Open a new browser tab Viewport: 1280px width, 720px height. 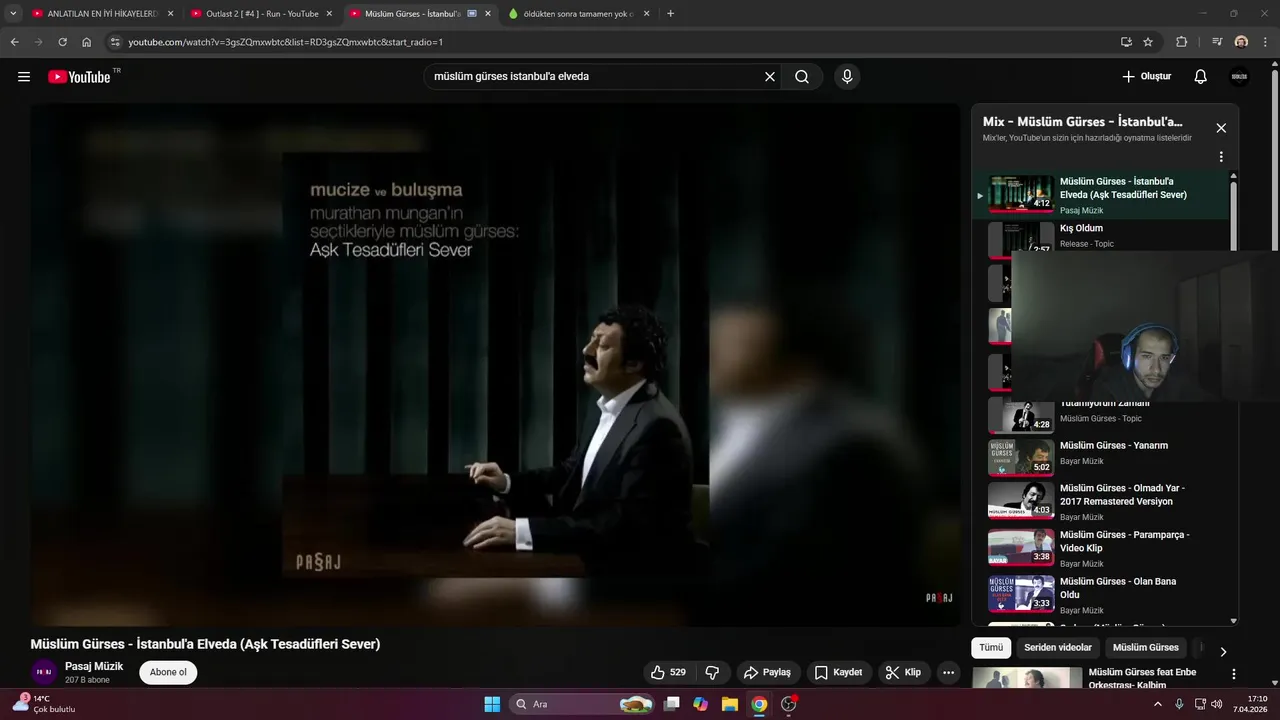[x=670, y=14]
